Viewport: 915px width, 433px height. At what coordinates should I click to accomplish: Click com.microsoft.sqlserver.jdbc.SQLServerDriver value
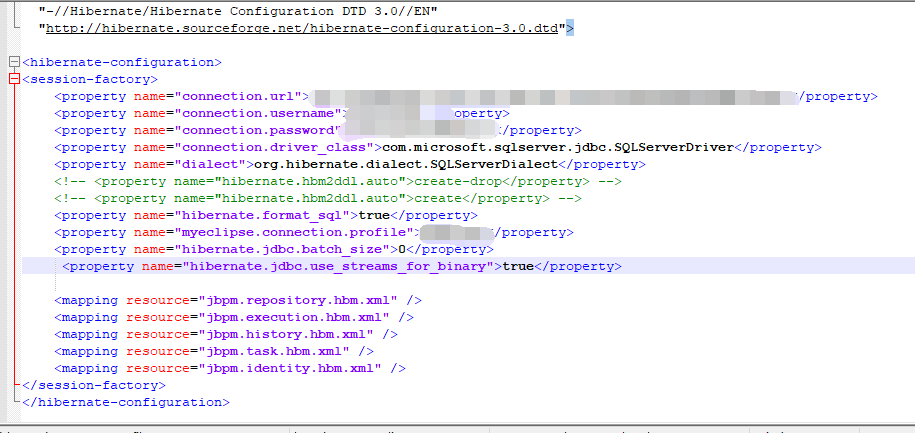(558, 147)
